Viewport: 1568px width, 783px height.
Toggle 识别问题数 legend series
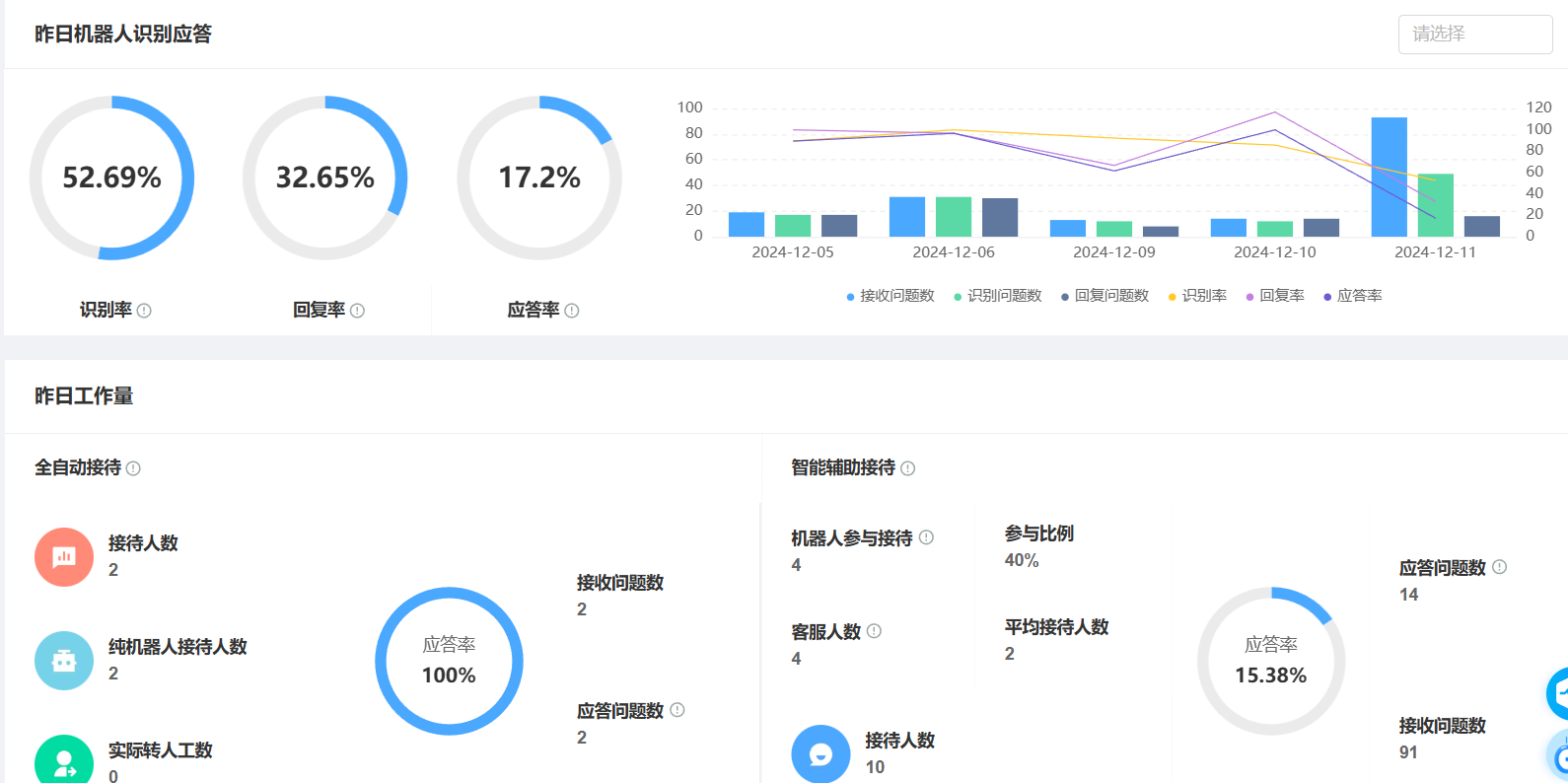(998, 296)
